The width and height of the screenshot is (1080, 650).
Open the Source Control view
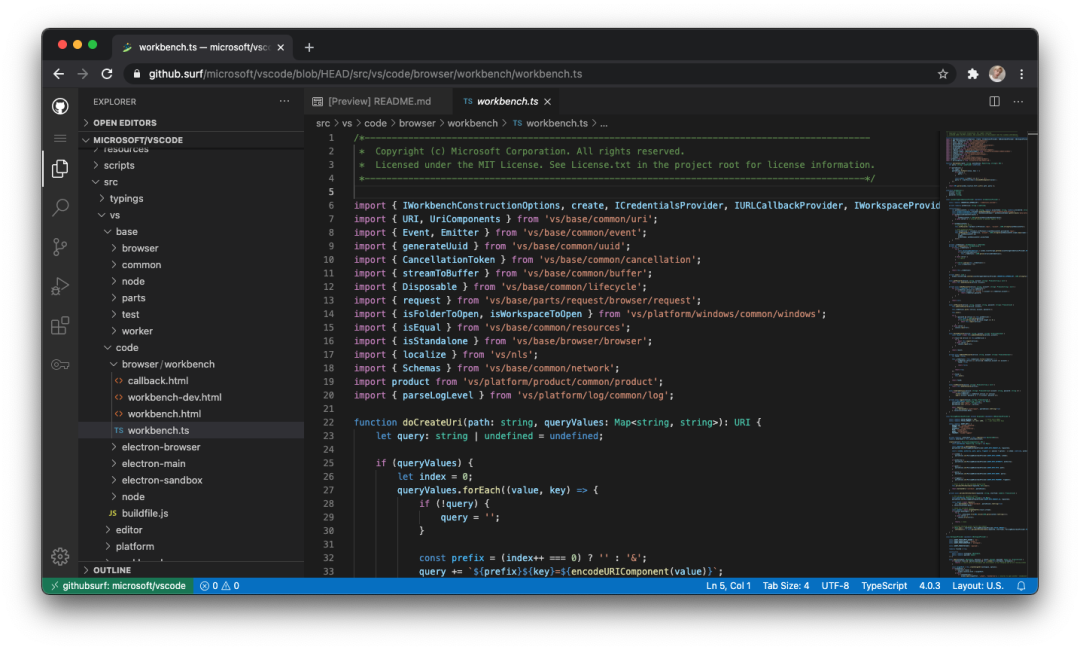click(61, 247)
